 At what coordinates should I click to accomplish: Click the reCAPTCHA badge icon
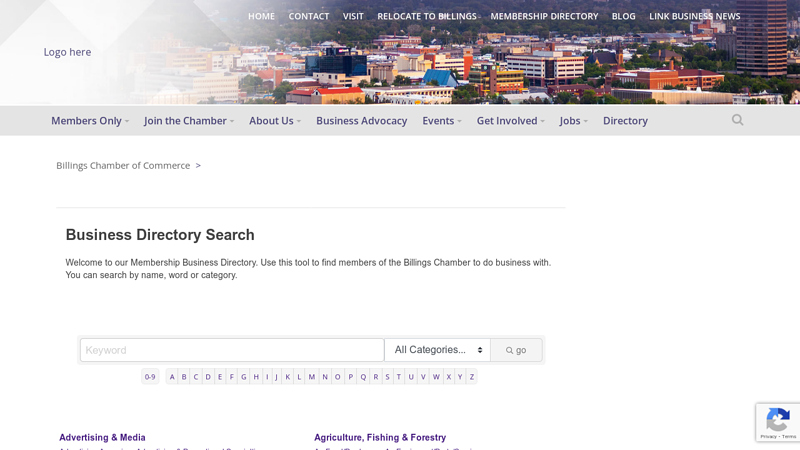click(x=778, y=420)
